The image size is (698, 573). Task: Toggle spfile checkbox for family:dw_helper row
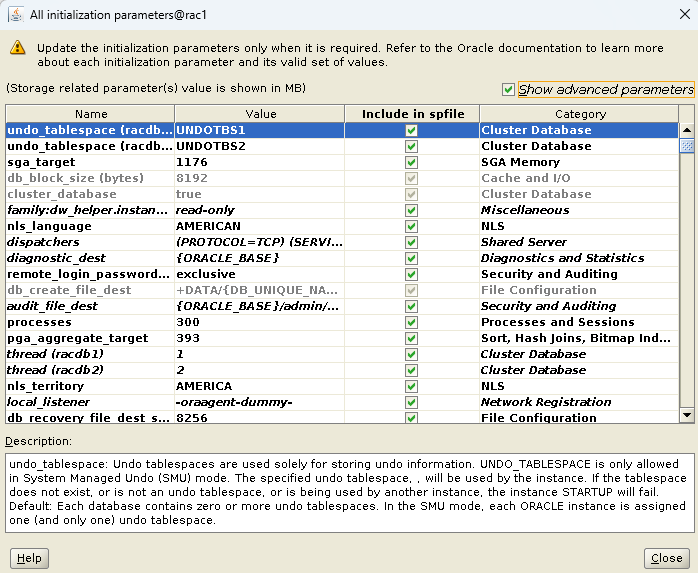pyautogui.click(x=411, y=211)
